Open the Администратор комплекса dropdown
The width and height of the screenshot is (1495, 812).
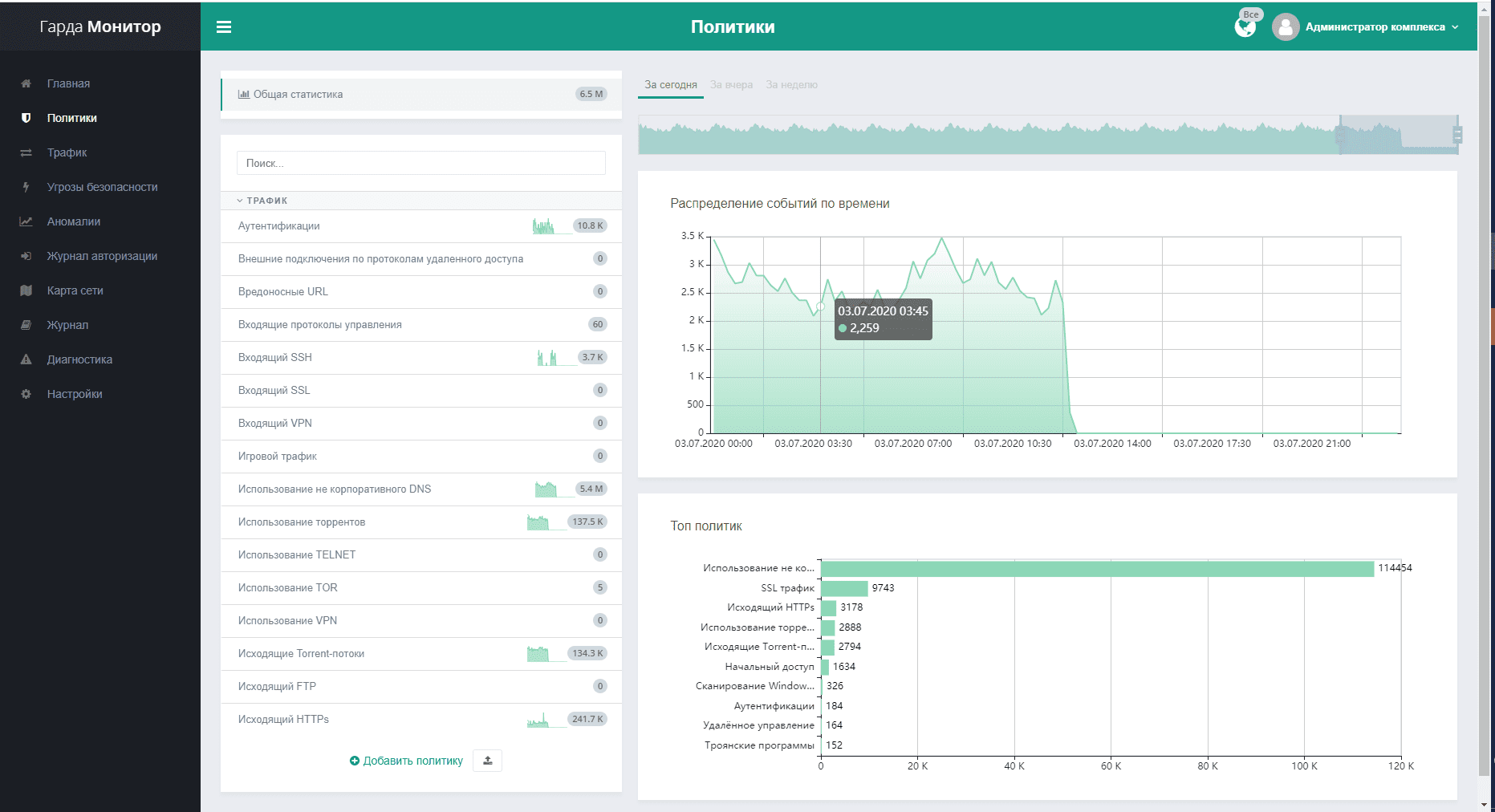click(1382, 27)
